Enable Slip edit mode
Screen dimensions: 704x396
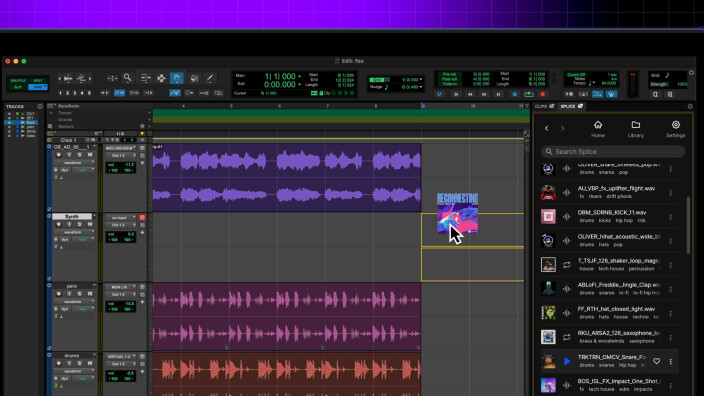18,87
